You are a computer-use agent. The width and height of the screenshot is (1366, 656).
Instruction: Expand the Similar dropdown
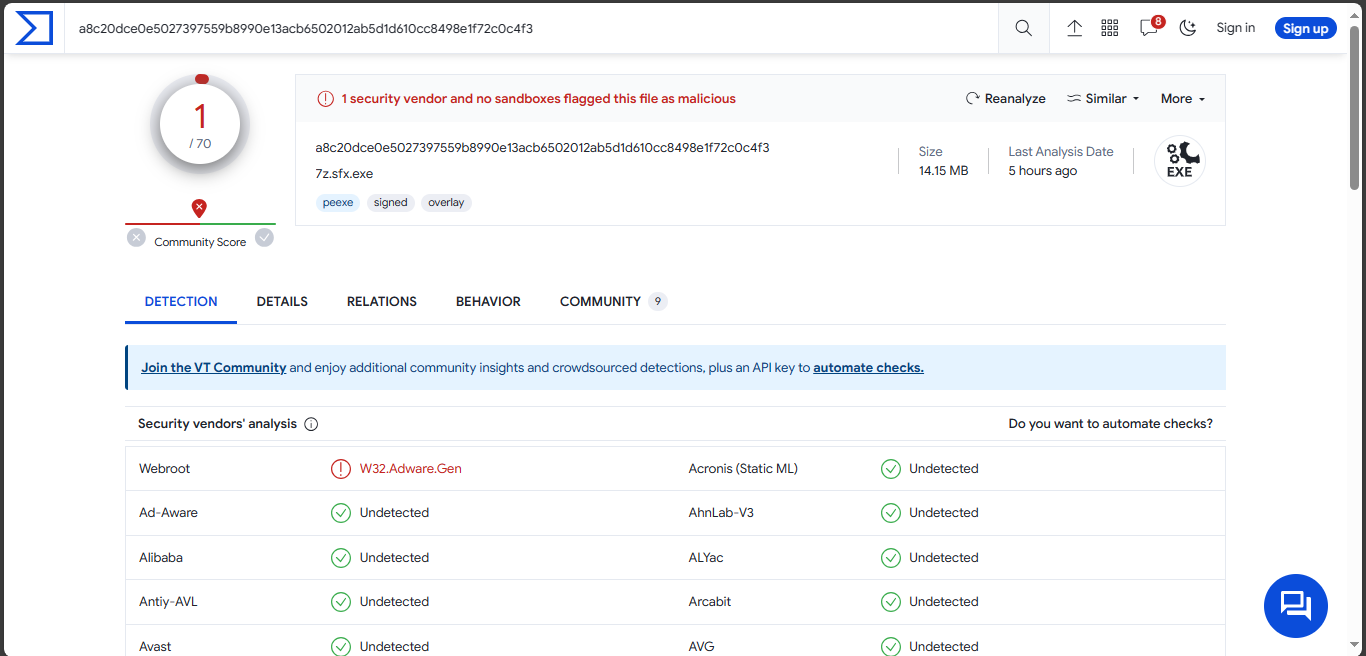tap(1103, 99)
